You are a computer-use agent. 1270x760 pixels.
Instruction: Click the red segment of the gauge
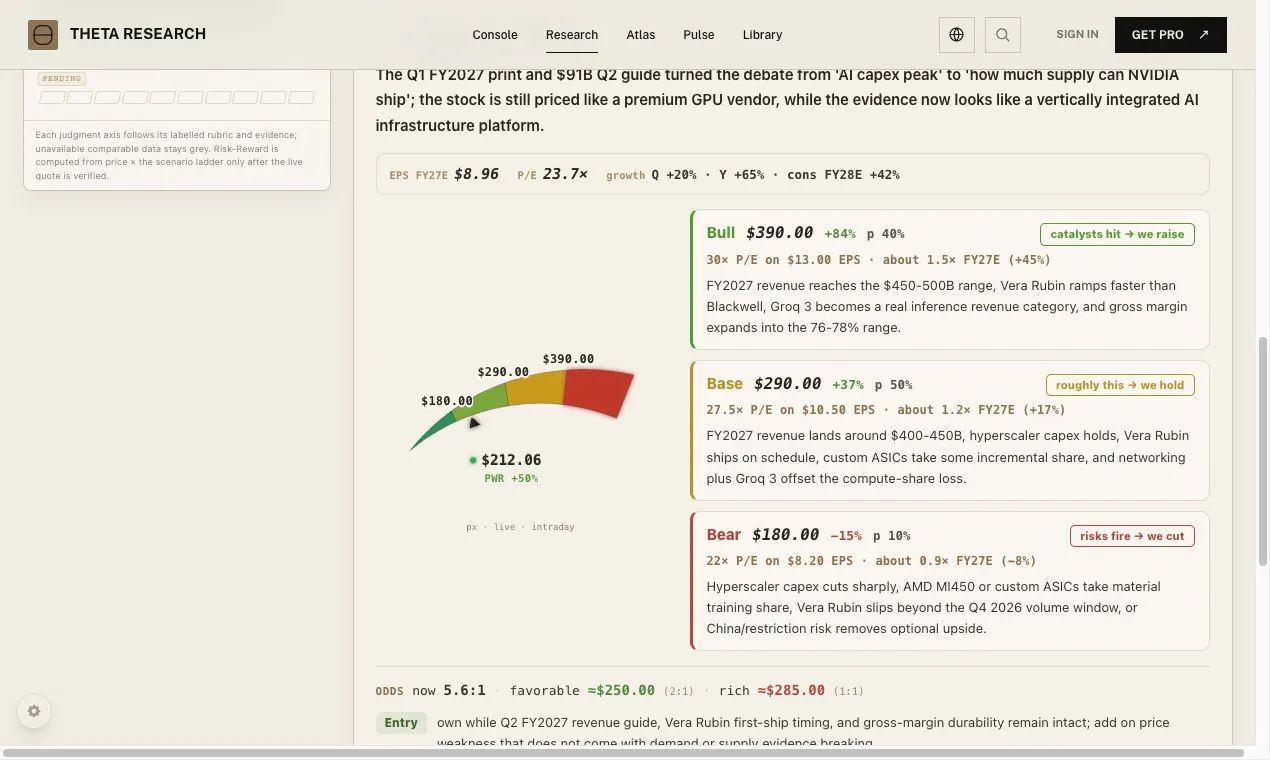point(598,392)
